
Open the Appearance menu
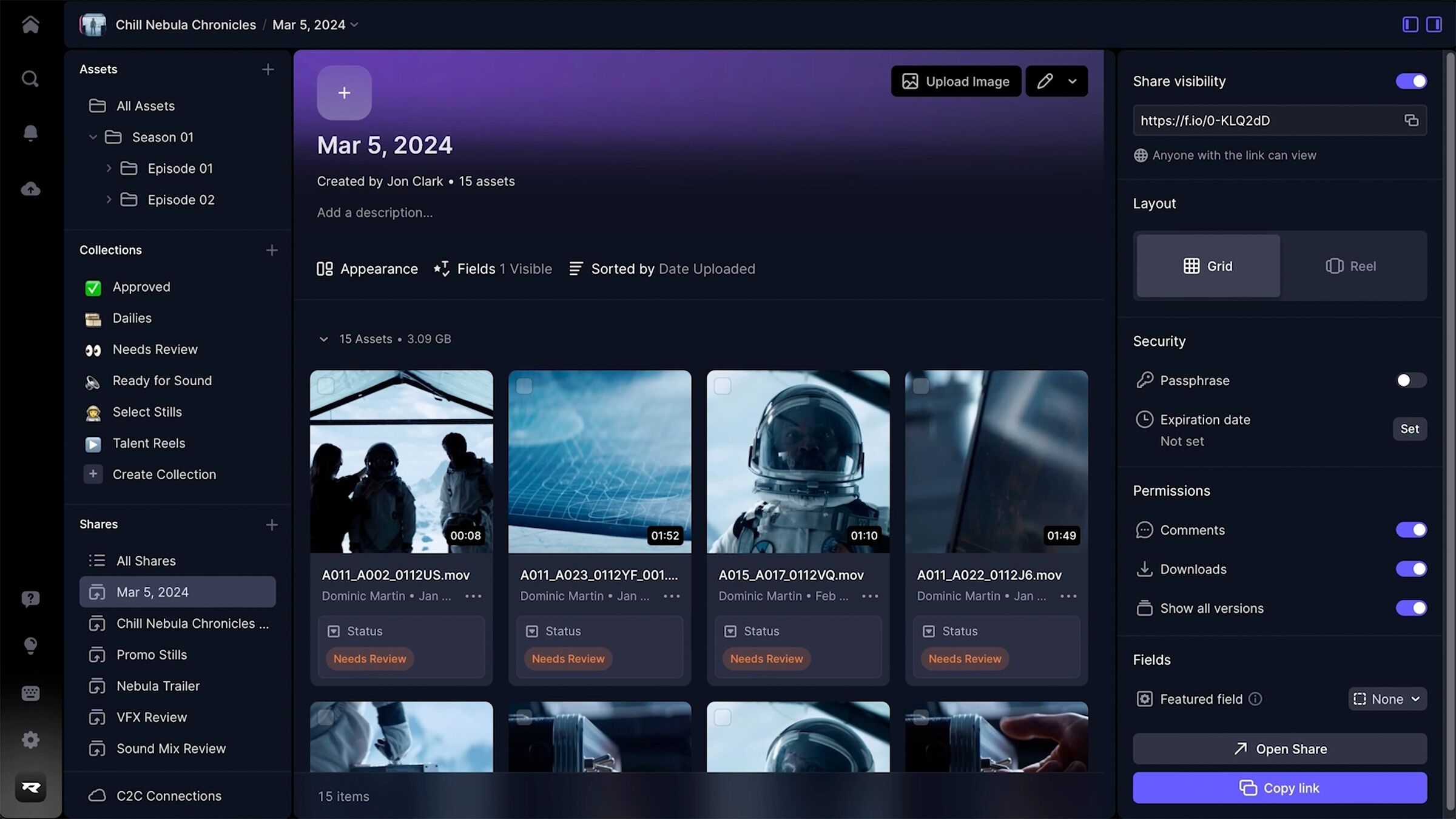(367, 269)
